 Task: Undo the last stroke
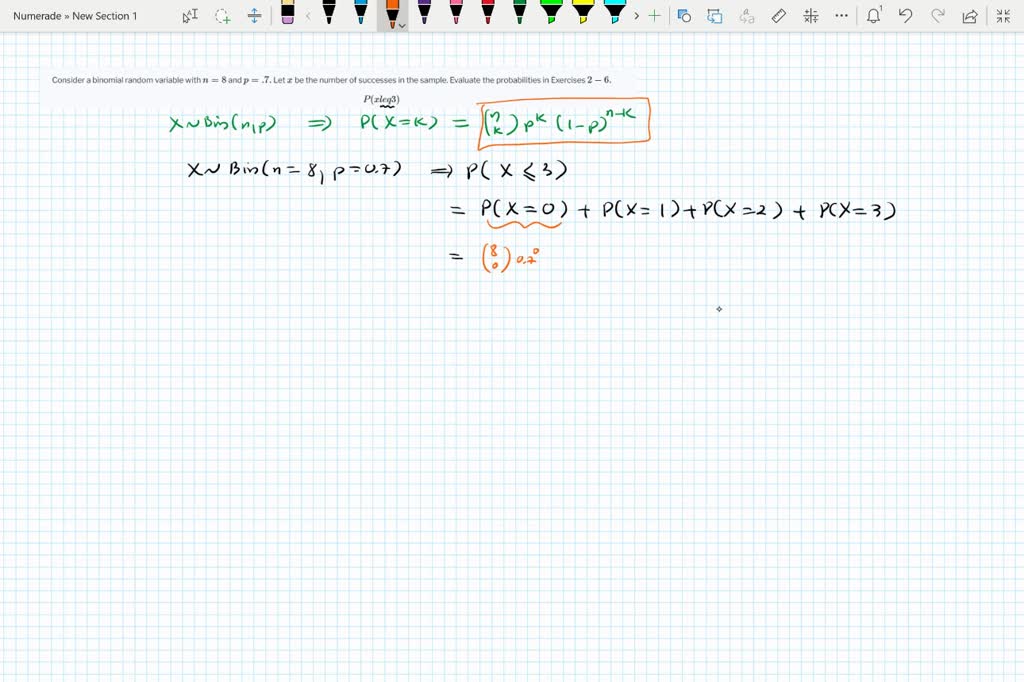point(906,15)
